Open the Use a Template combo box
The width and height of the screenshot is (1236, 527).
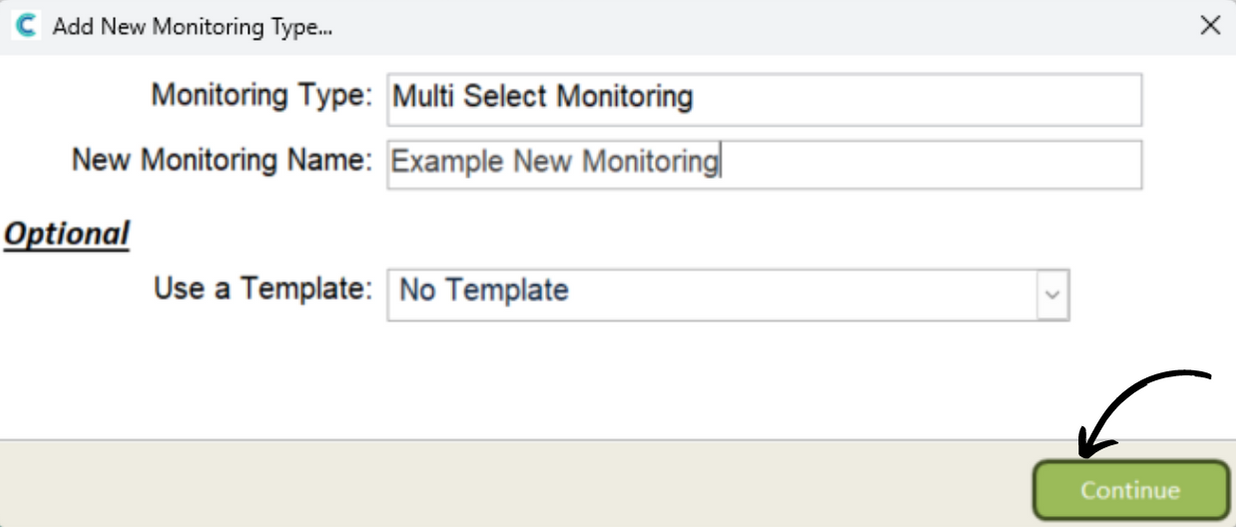(x=728, y=293)
